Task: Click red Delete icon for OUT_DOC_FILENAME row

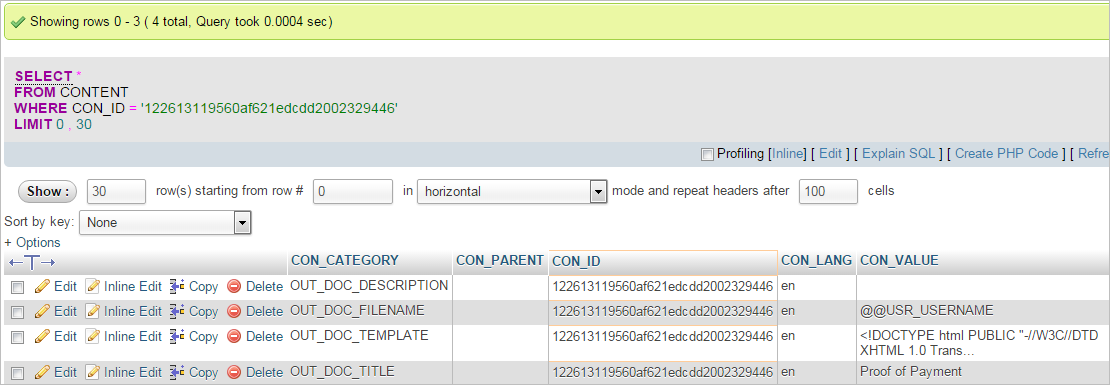Action: pos(234,311)
